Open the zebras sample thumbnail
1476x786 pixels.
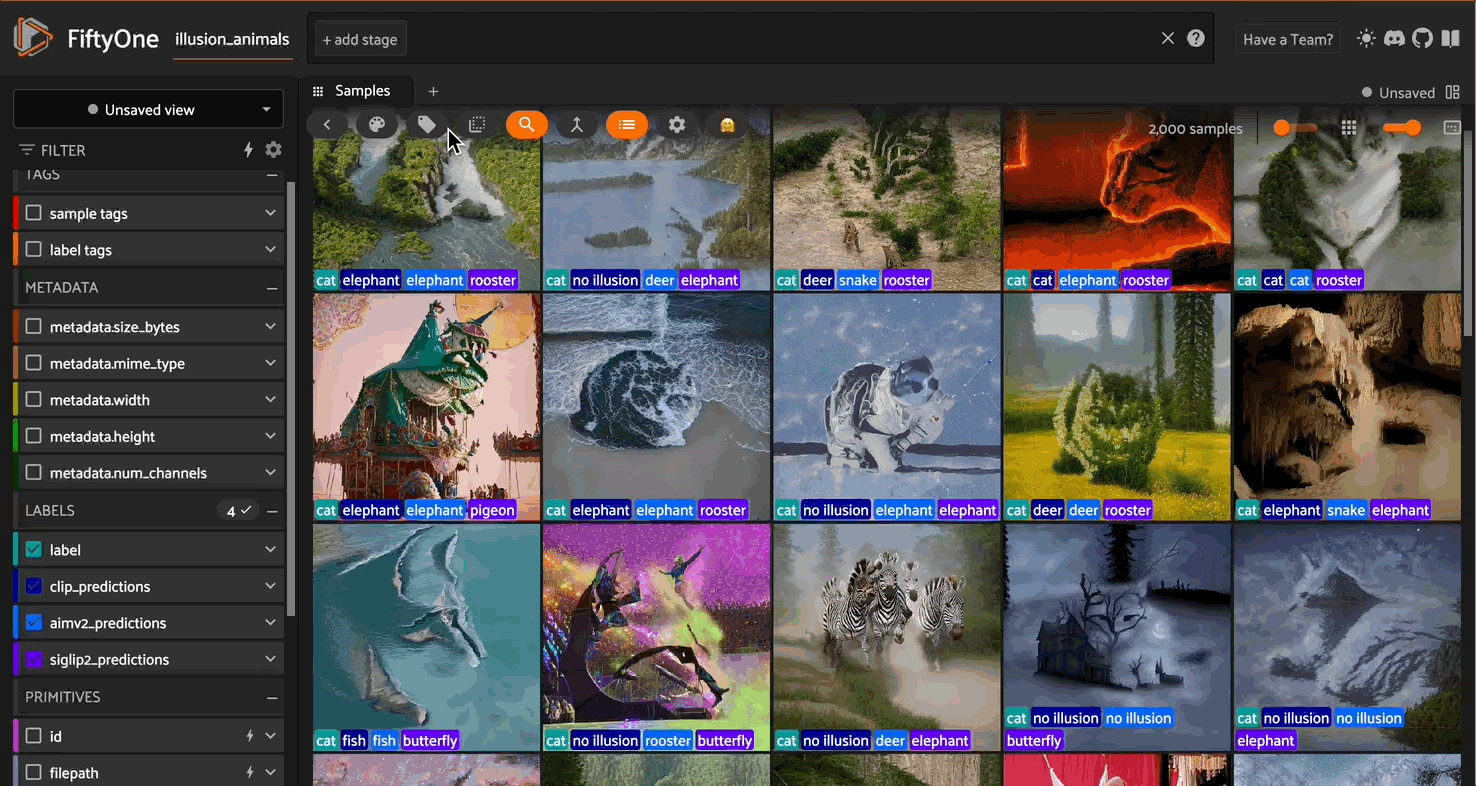pos(887,637)
